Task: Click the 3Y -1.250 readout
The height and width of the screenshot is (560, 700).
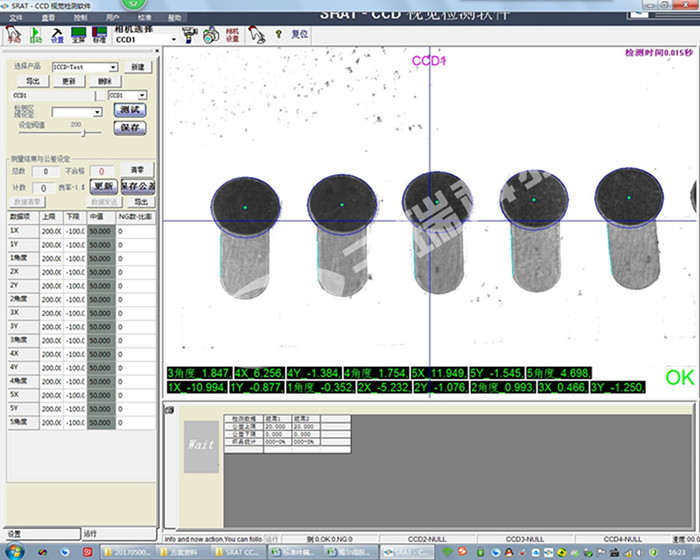Action: point(618,387)
